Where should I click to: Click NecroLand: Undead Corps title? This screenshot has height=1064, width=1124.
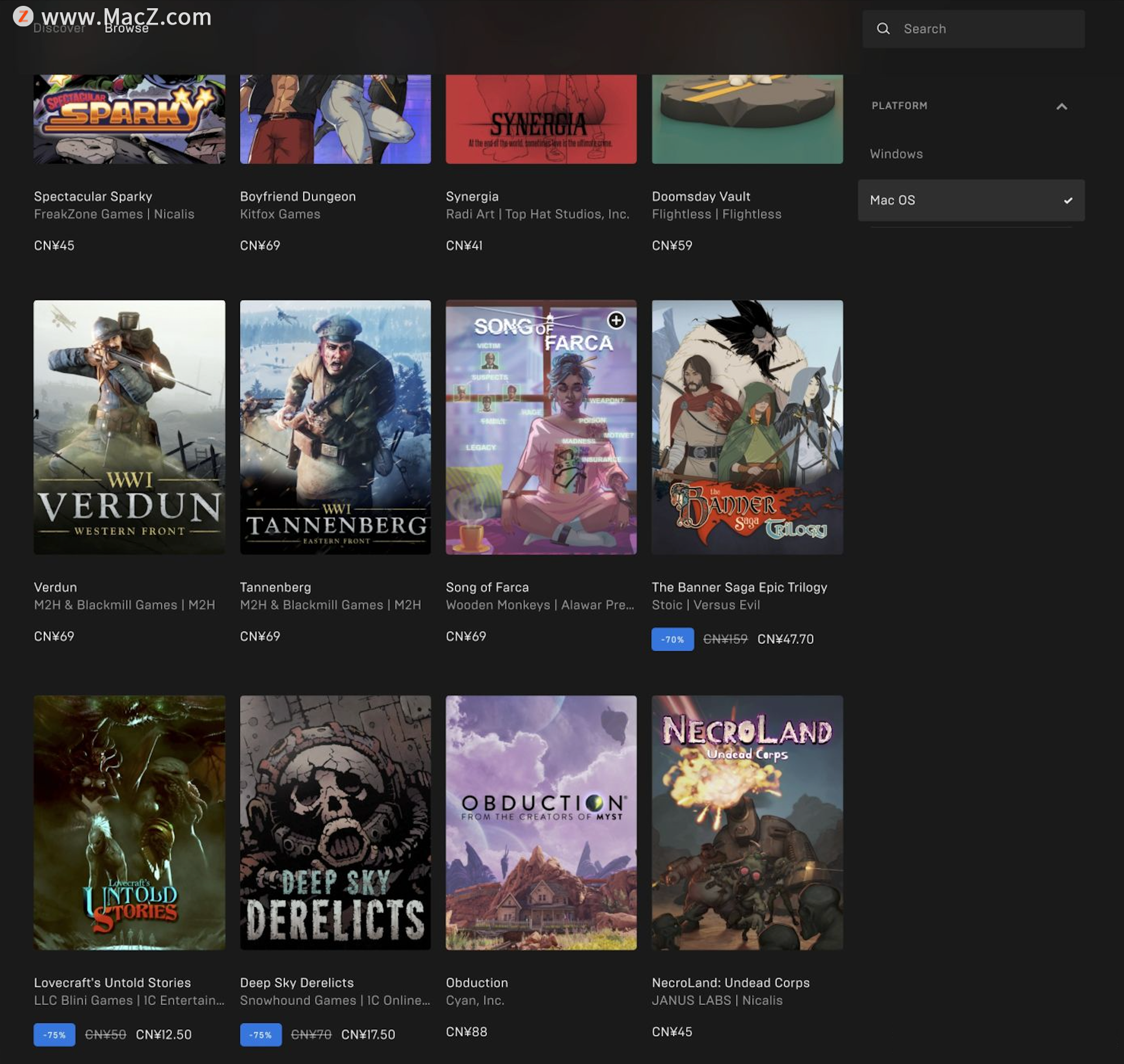point(731,983)
